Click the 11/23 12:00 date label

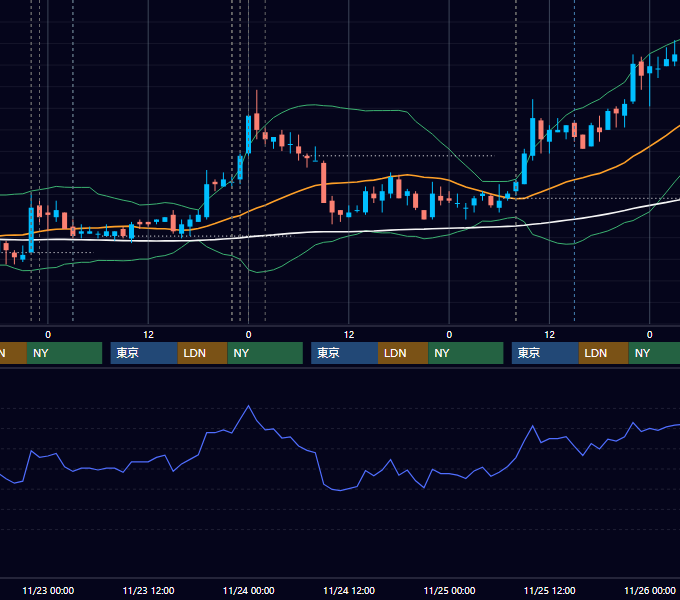(x=148, y=590)
